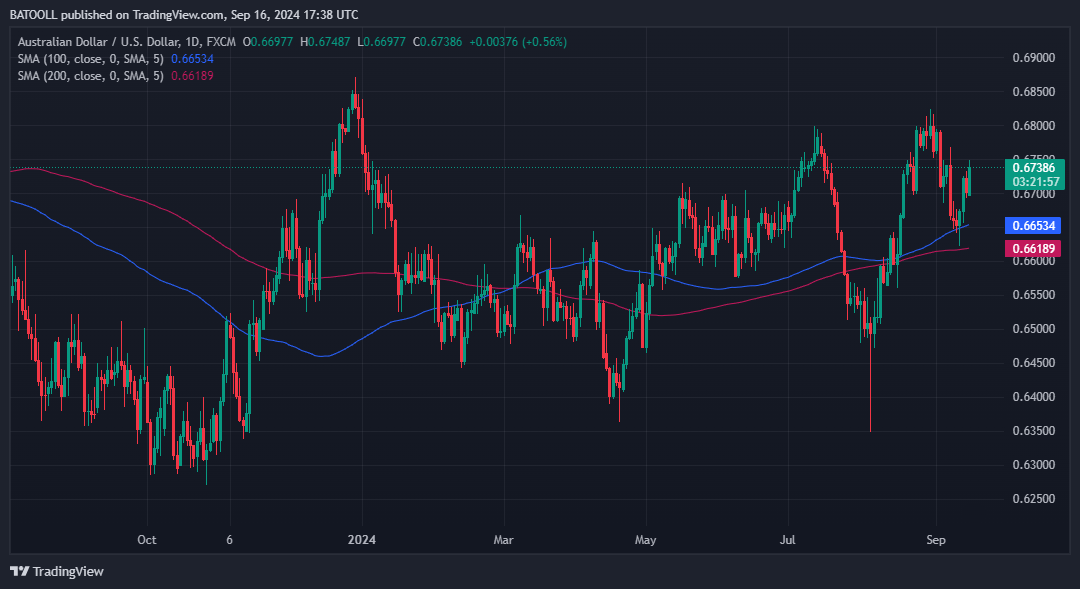1080x589 pixels.
Task: Click the Jul label on time axis
Action: click(x=787, y=540)
